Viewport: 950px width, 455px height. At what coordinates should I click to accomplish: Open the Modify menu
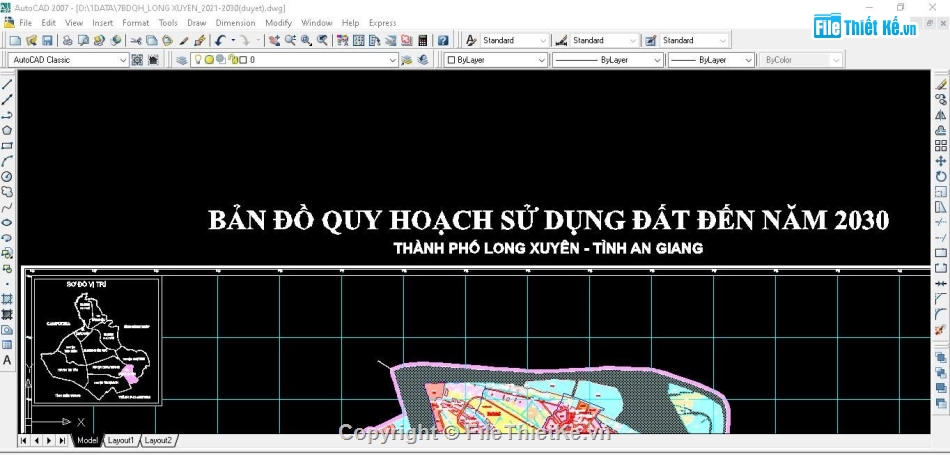279,23
